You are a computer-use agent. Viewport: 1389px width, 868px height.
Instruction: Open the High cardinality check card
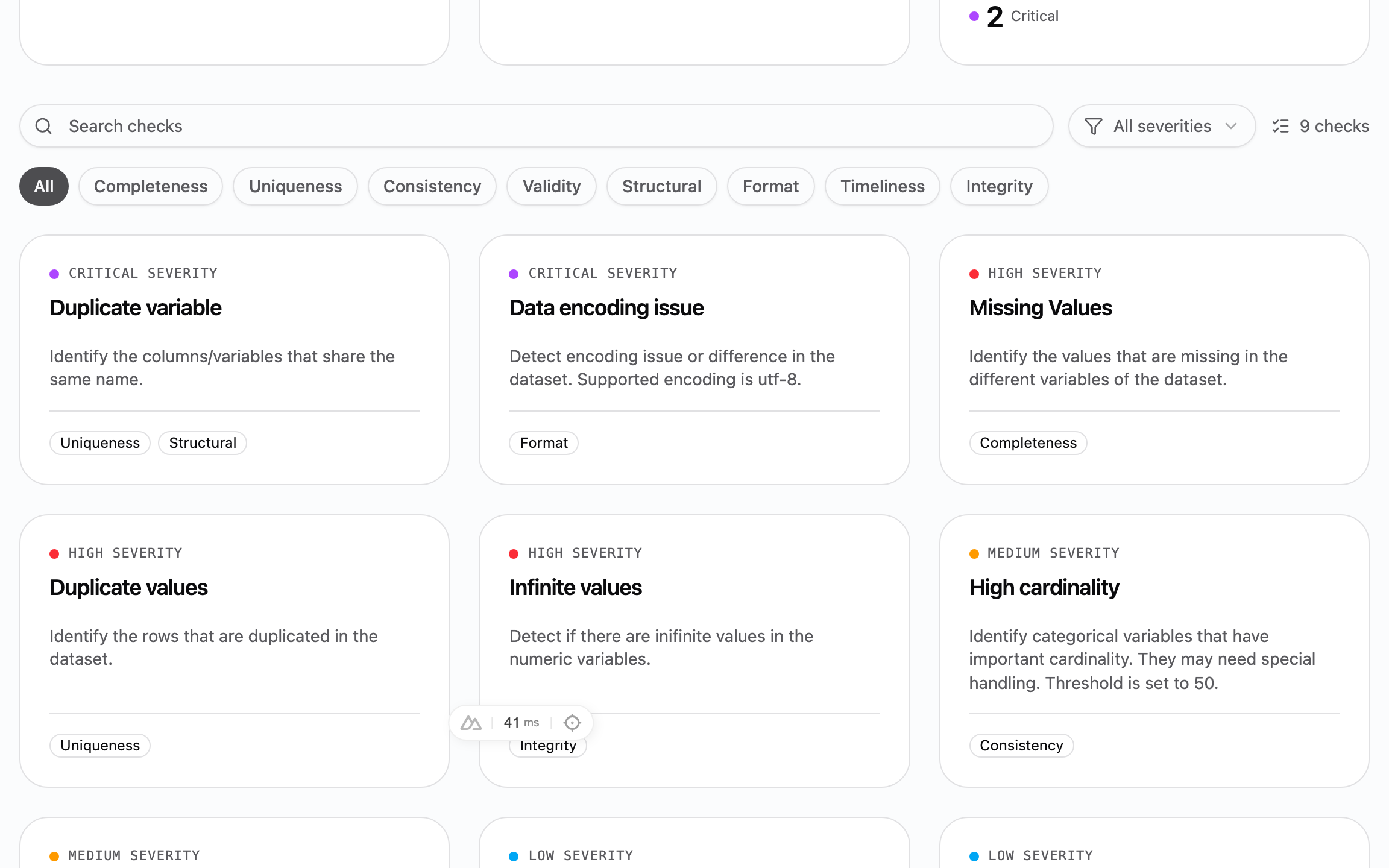[x=1154, y=651]
